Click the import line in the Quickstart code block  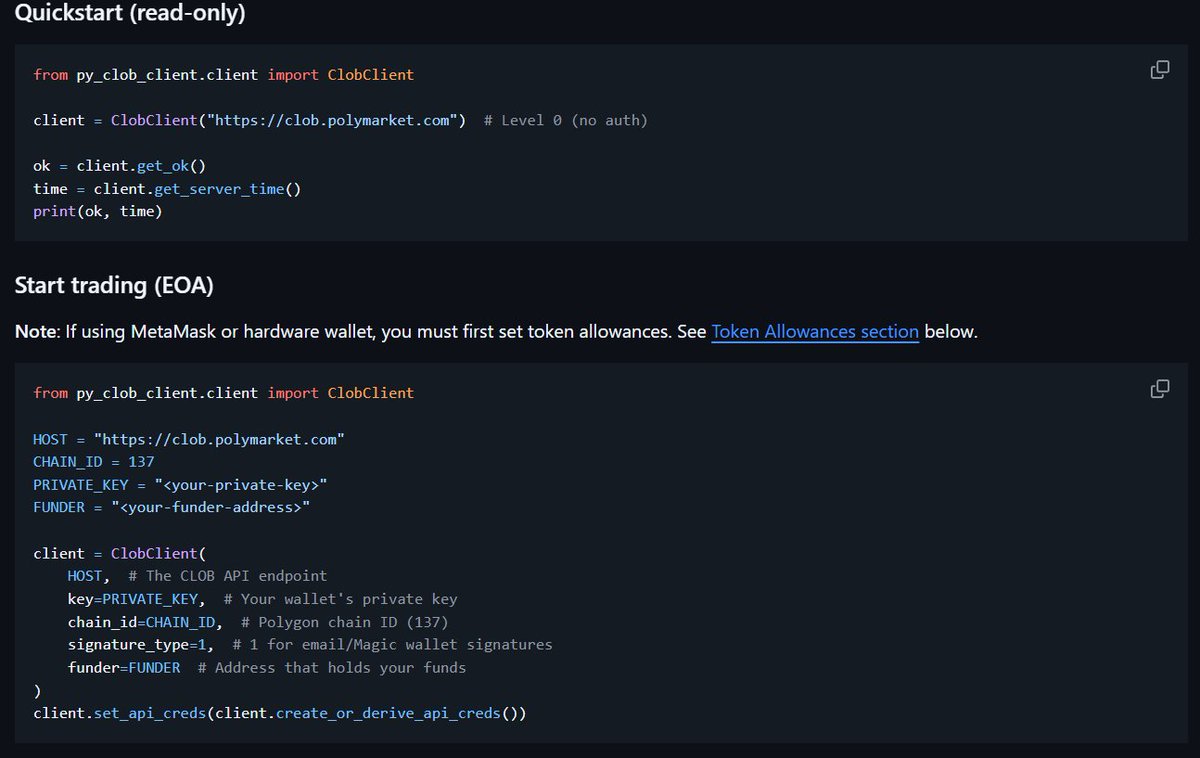coord(223,74)
